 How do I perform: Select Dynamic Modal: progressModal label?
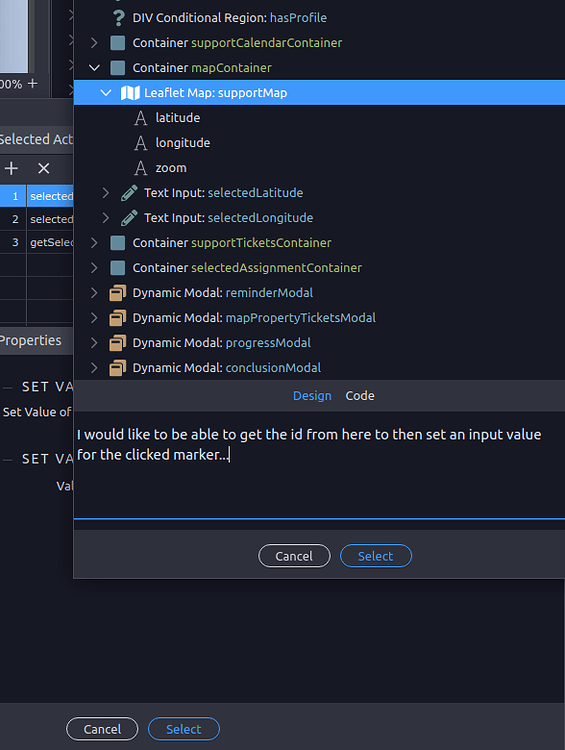click(x=222, y=343)
